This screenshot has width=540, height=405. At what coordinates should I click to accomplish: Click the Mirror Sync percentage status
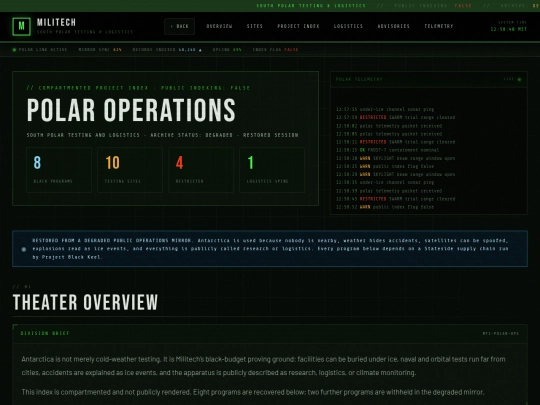pos(100,50)
